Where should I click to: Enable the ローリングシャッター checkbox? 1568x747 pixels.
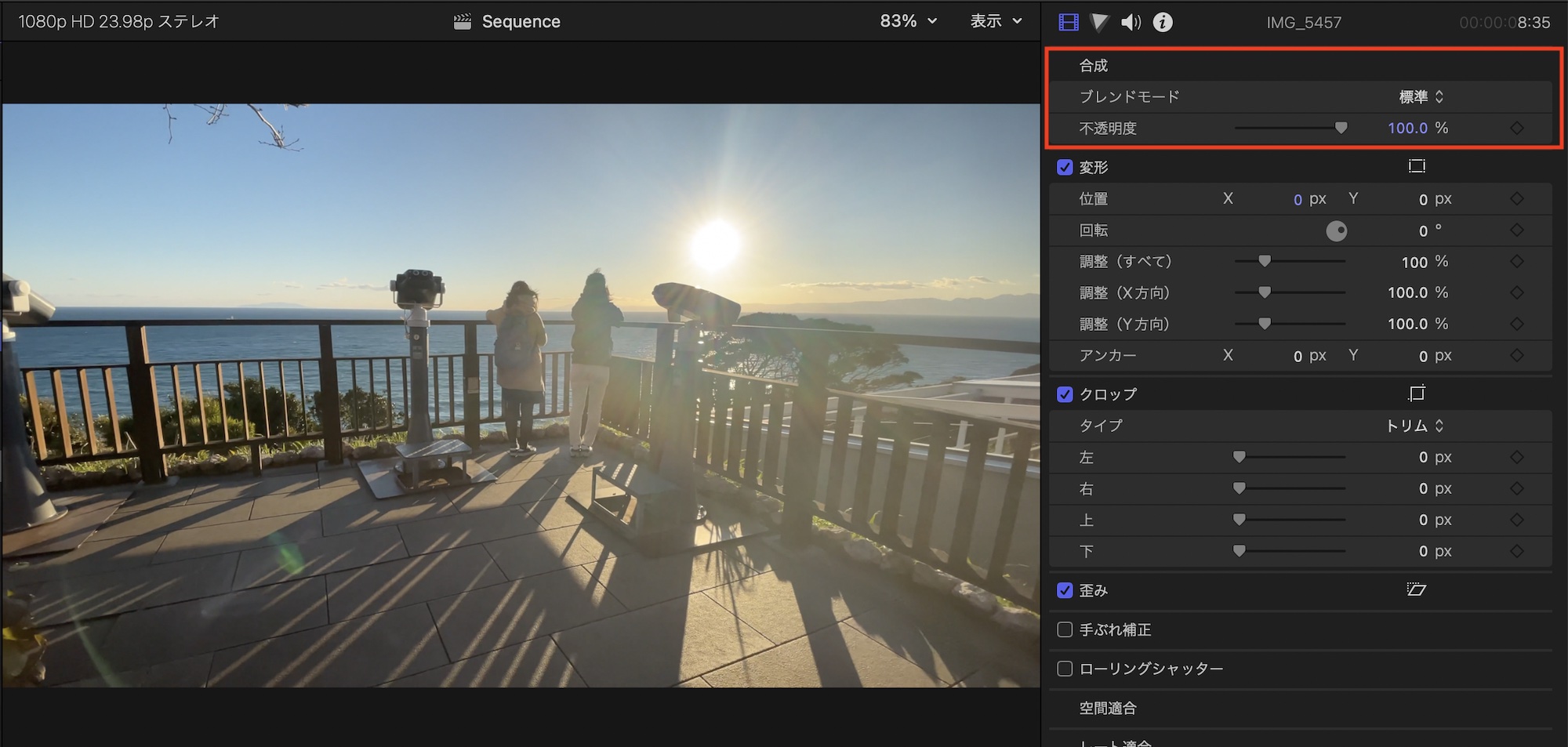point(1065,669)
